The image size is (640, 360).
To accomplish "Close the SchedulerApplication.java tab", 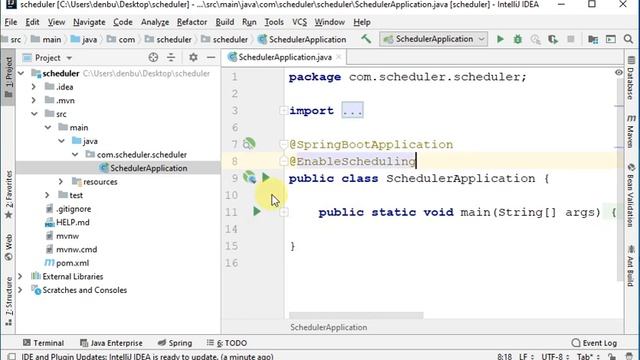I will (x=339, y=57).
